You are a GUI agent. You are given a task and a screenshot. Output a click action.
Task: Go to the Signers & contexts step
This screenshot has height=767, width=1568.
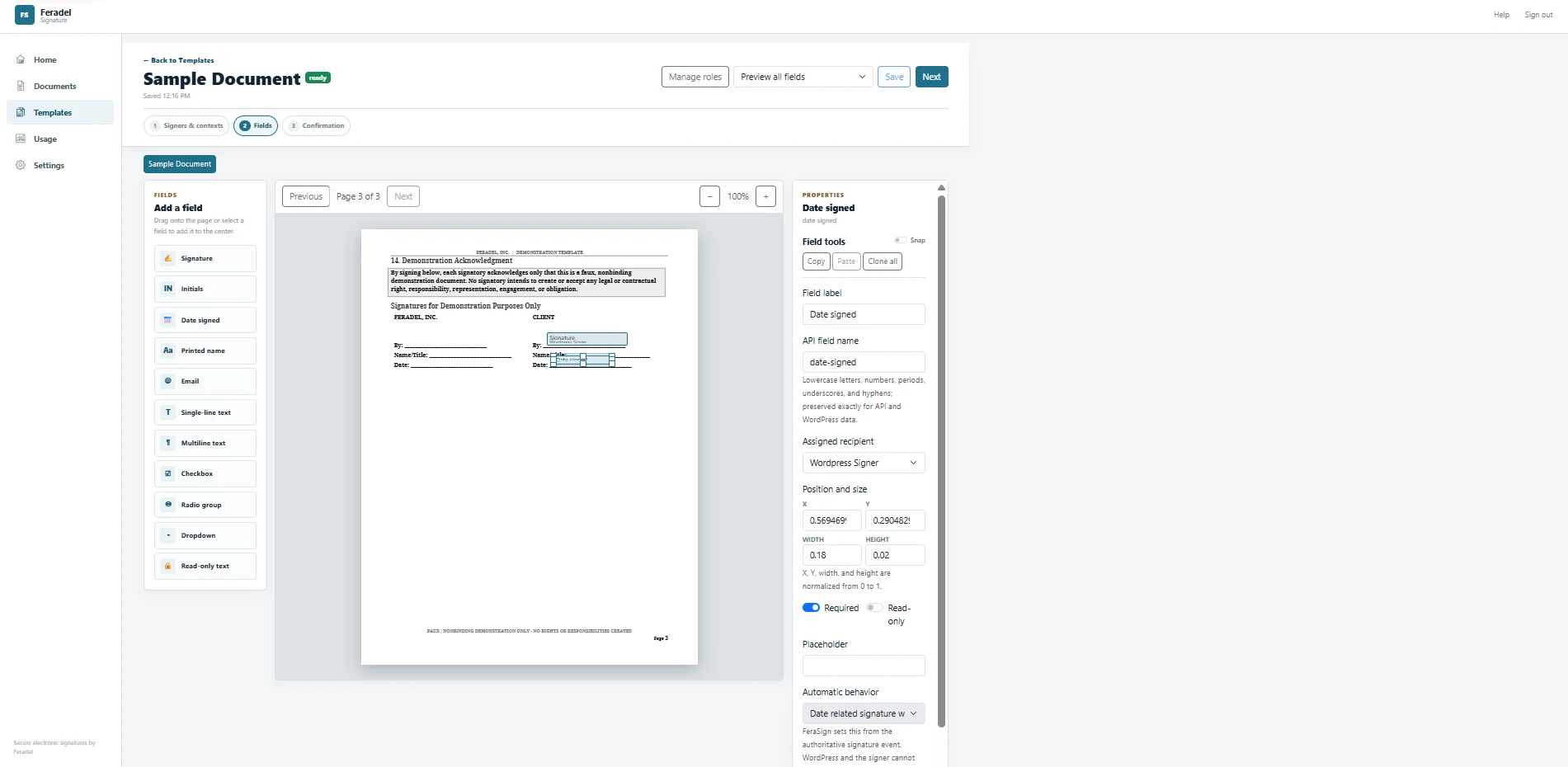pos(186,125)
